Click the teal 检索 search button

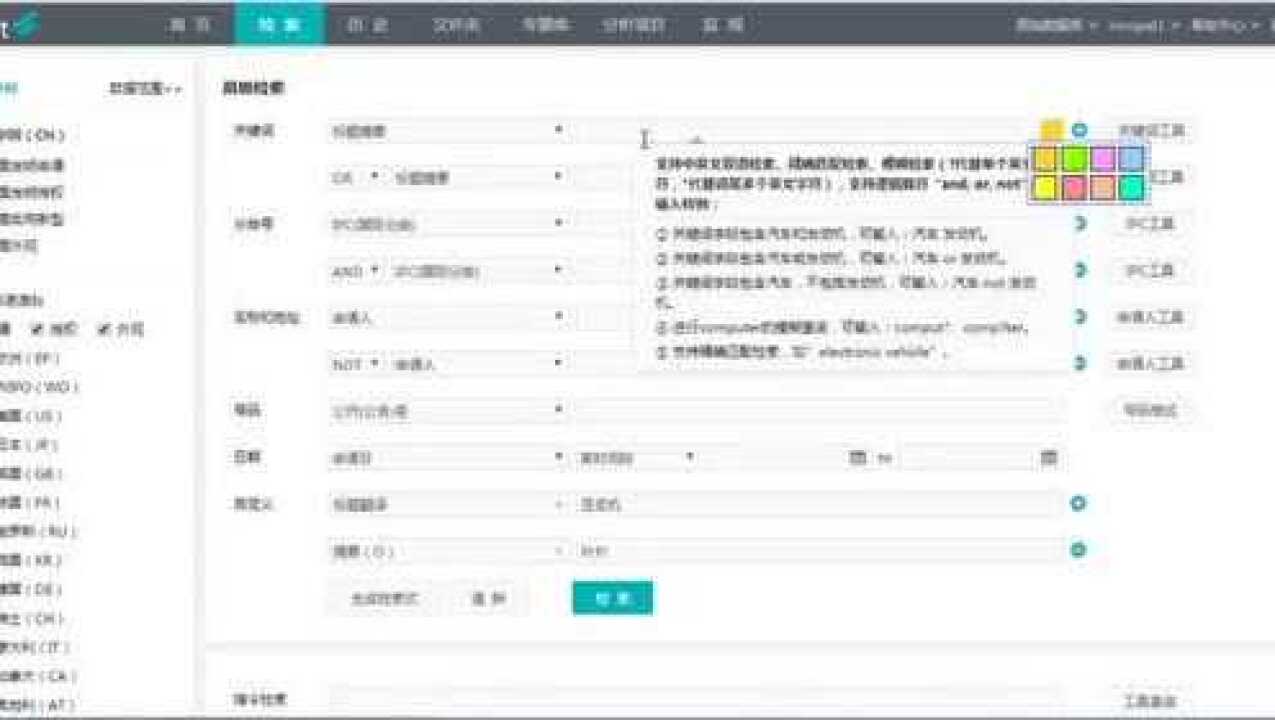(x=613, y=597)
